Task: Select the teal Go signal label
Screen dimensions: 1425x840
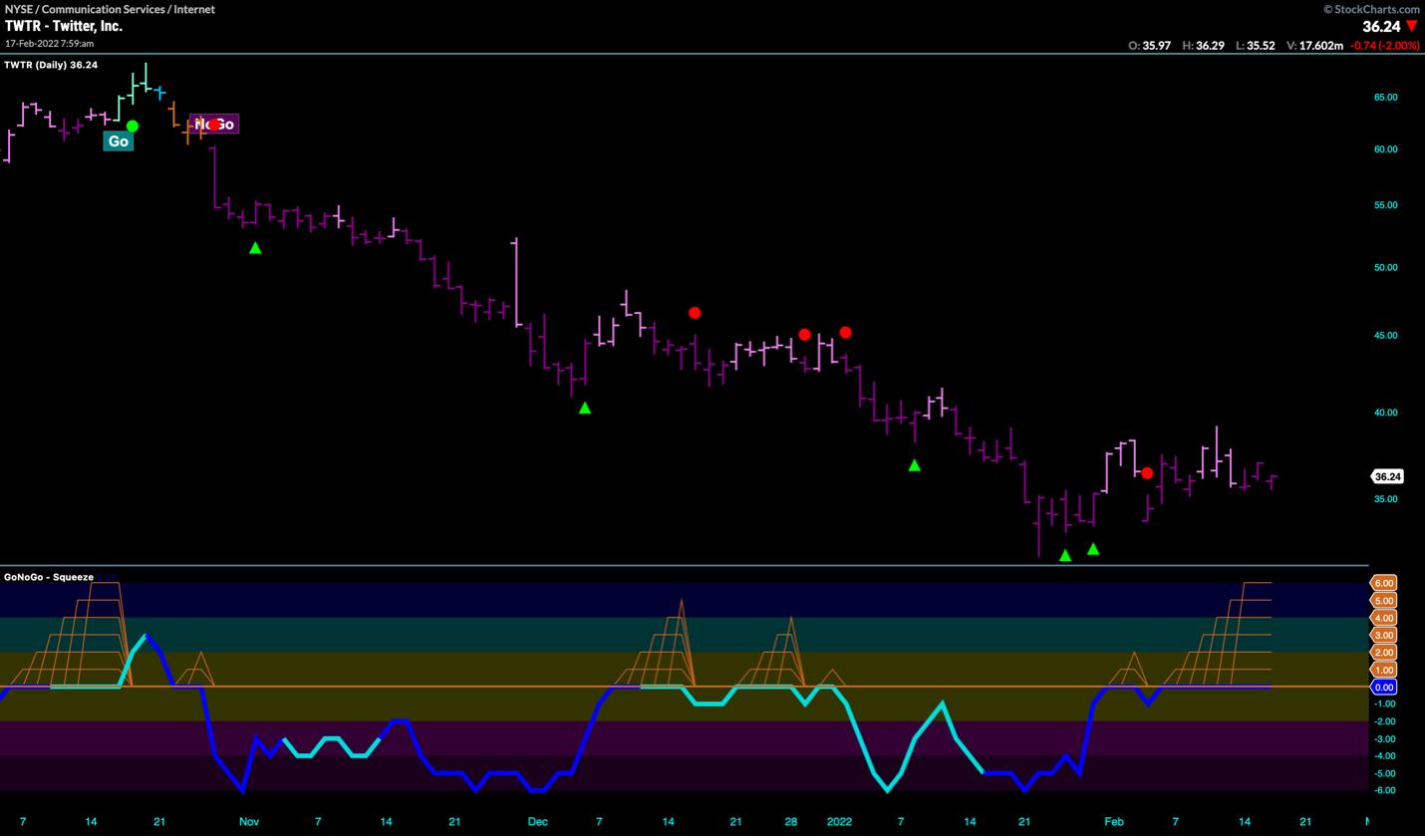Action: pyautogui.click(x=118, y=141)
